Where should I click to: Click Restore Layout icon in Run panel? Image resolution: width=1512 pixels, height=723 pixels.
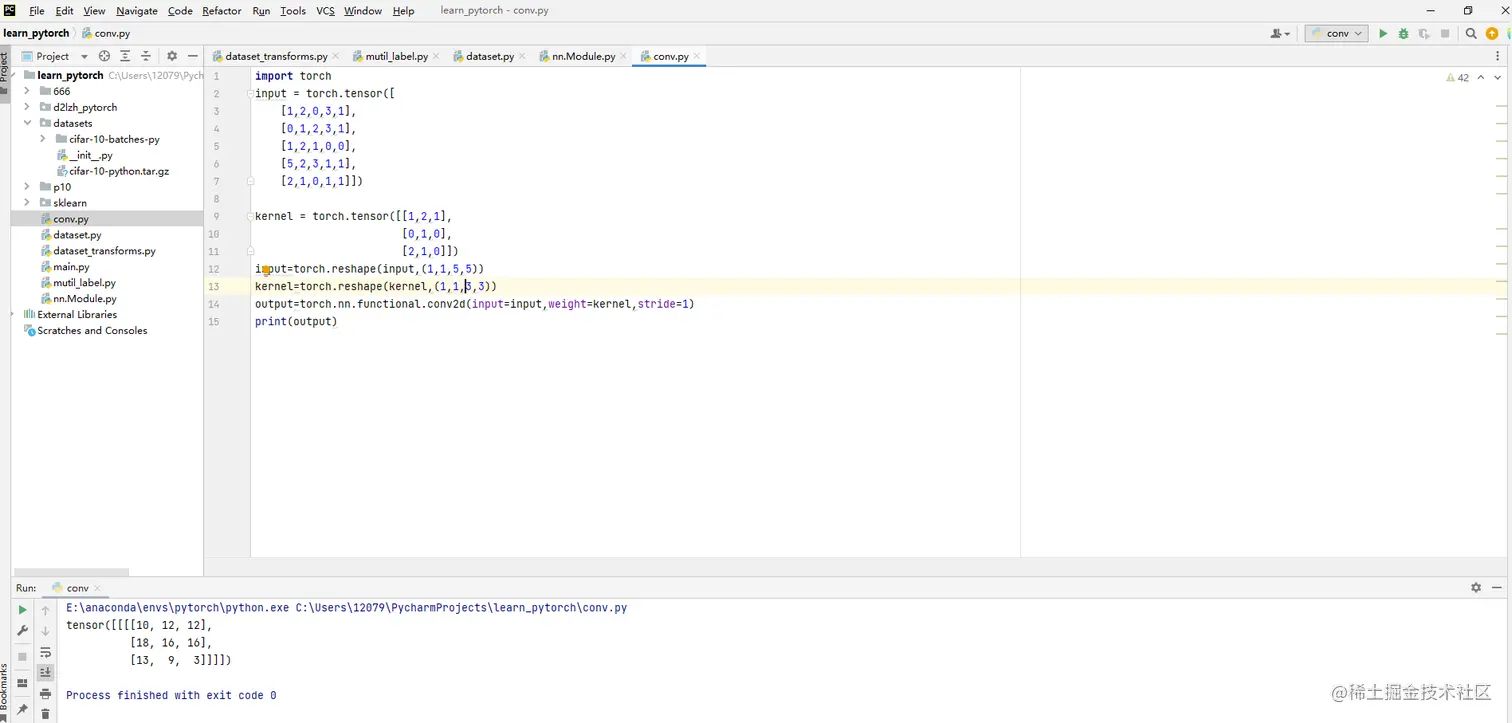point(22,684)
